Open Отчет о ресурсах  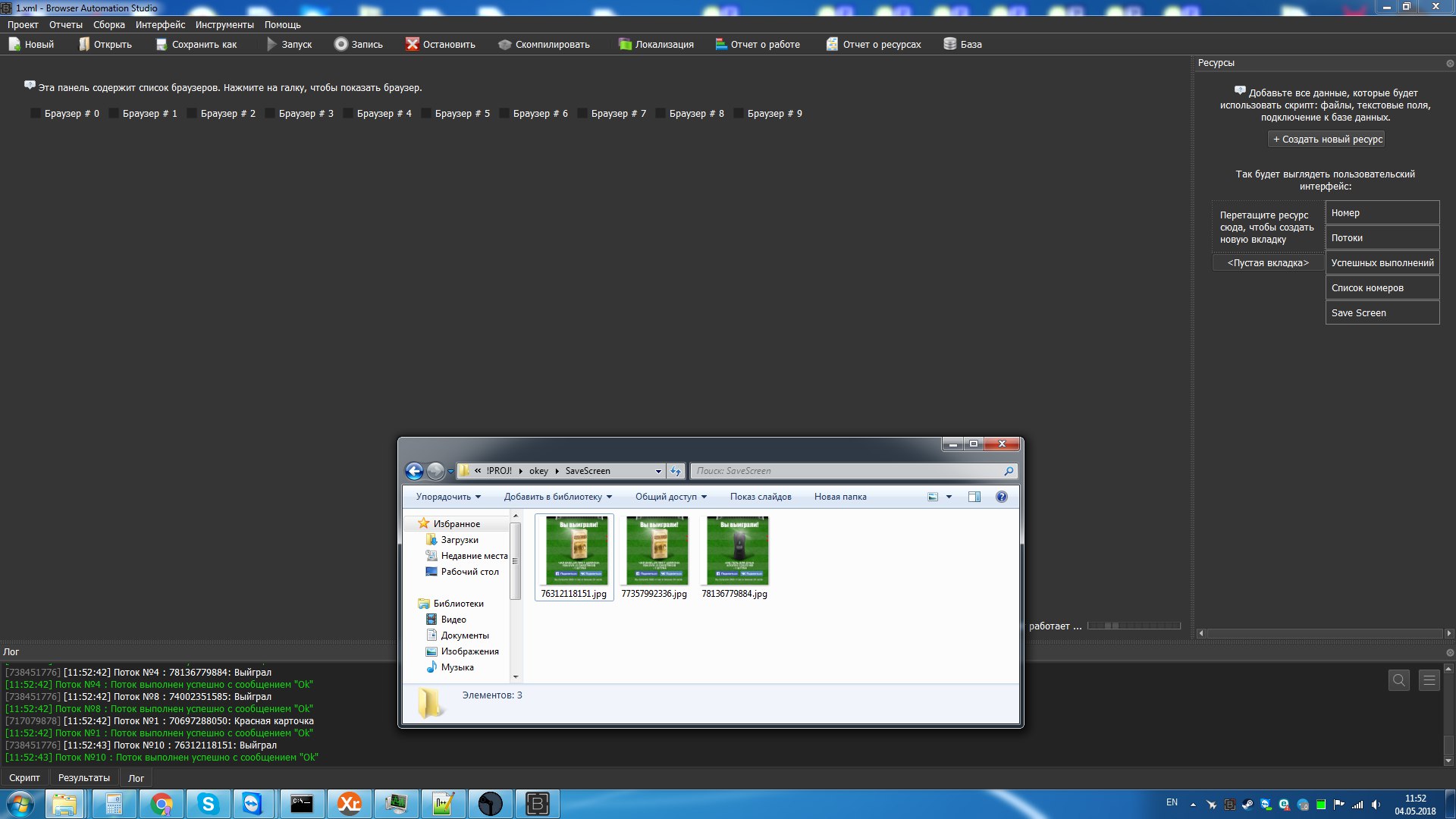tap(874, 44)
